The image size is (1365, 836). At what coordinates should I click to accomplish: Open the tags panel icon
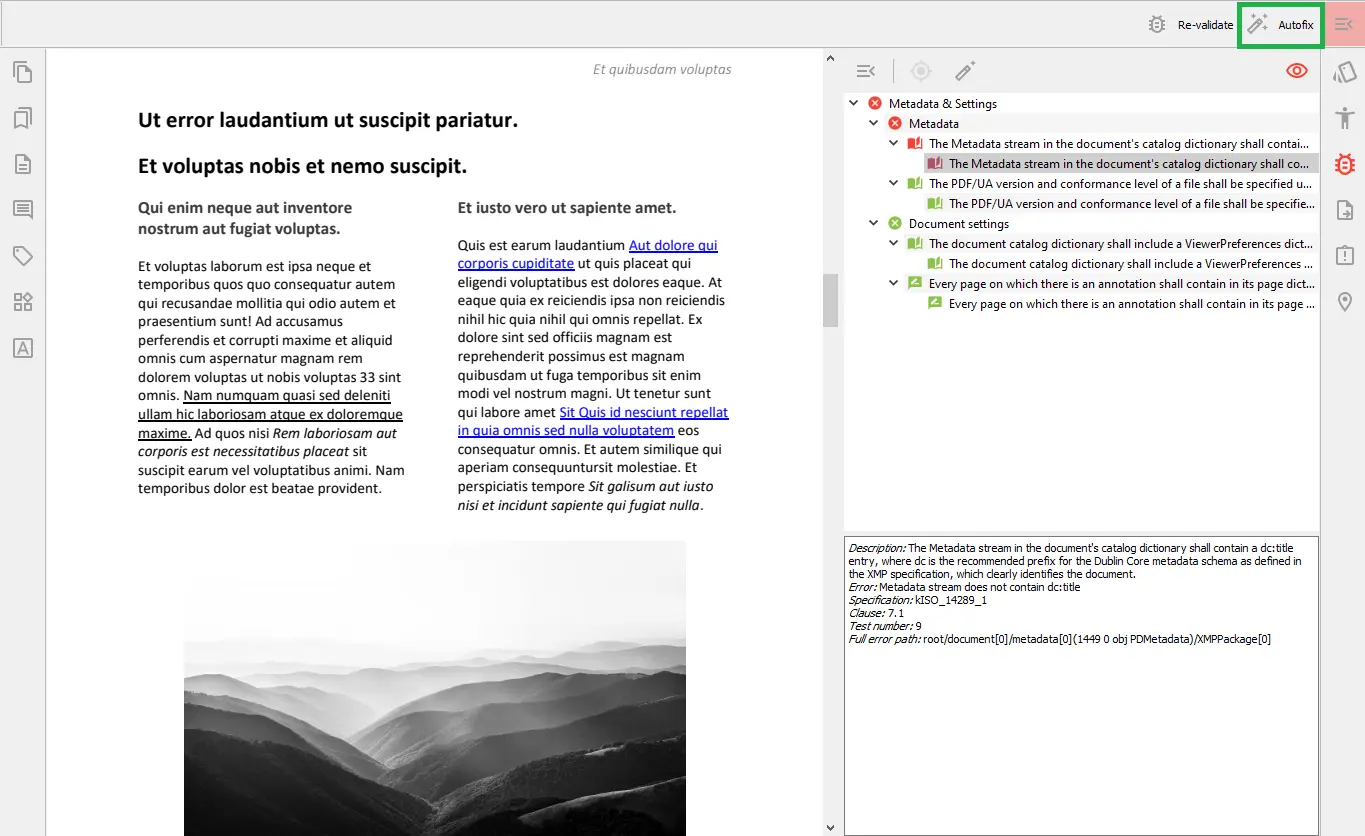[22, 256]
